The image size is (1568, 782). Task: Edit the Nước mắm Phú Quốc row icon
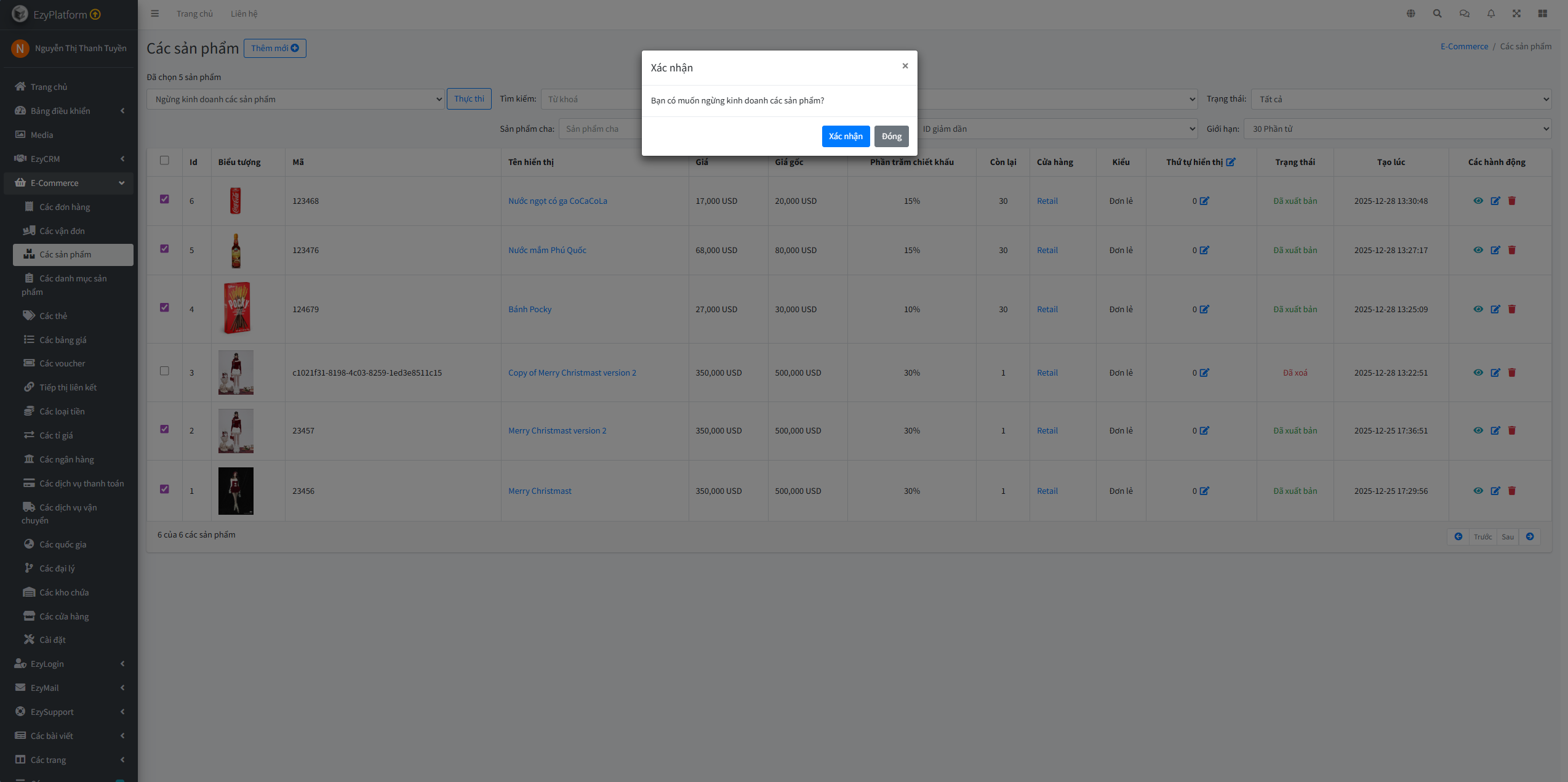tap(1495, 250)
